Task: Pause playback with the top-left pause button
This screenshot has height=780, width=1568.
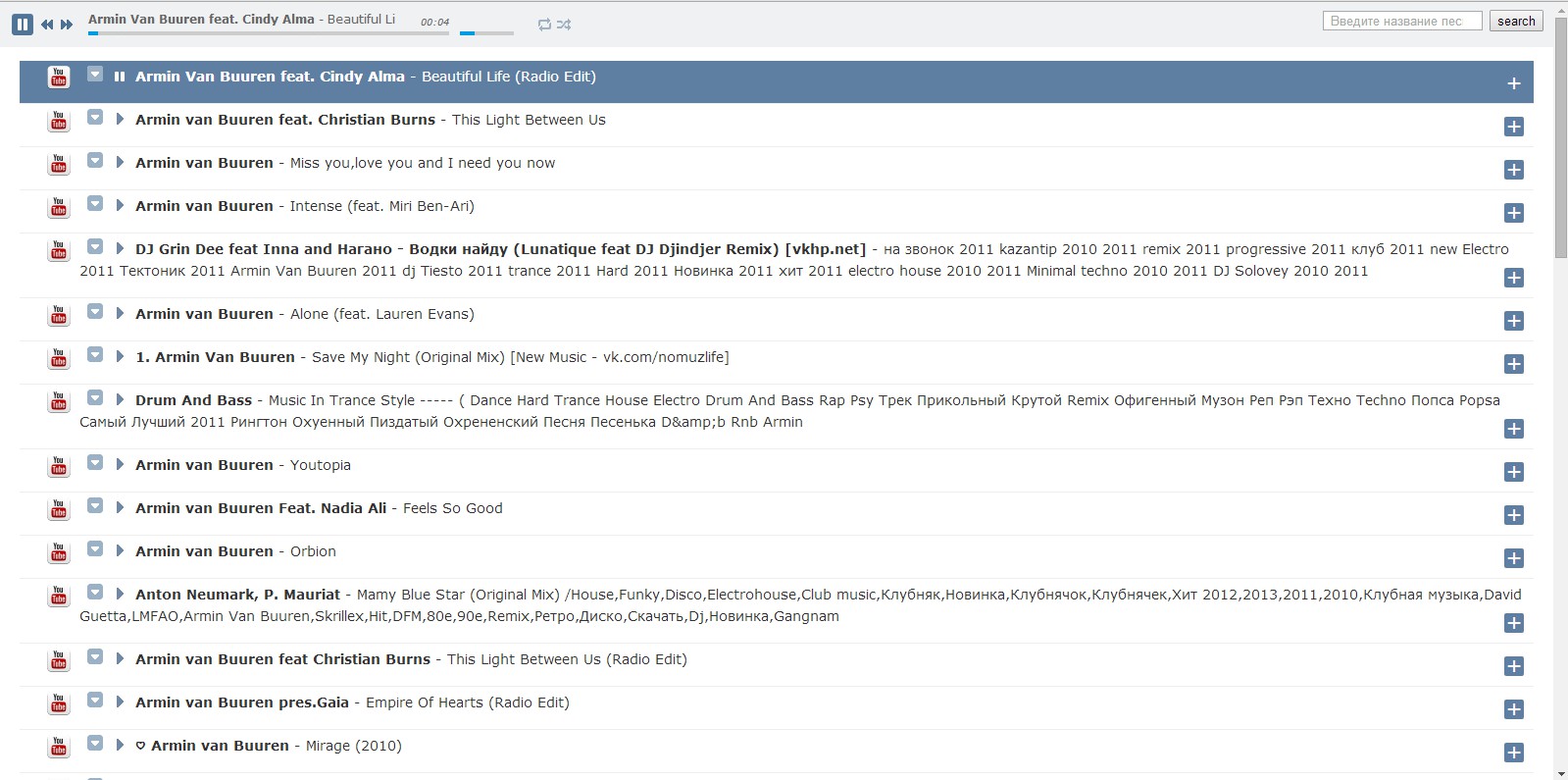Action: 23,24
